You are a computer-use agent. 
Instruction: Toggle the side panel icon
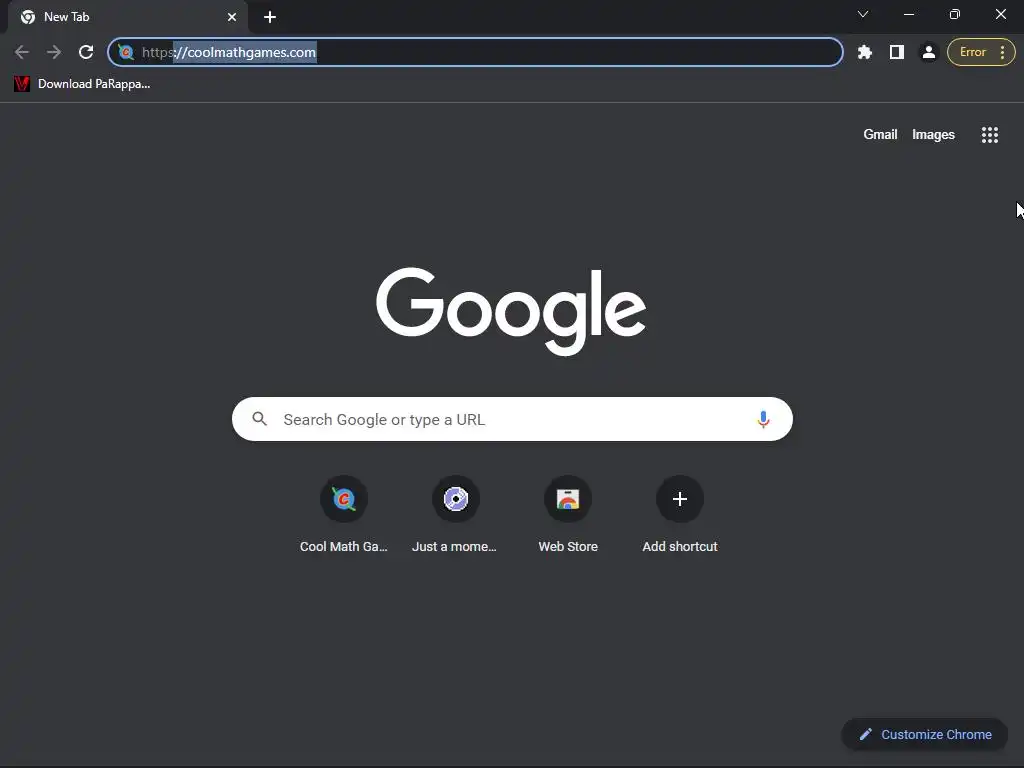click(x=897, y=52)
